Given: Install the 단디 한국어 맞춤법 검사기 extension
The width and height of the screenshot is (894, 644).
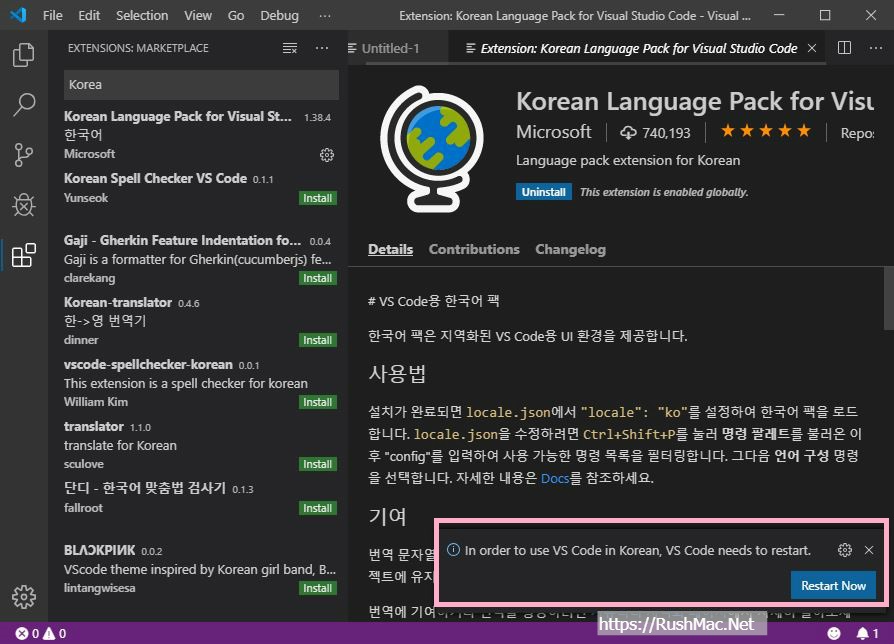Looking at the screenshot, I should tap(318, 508).
